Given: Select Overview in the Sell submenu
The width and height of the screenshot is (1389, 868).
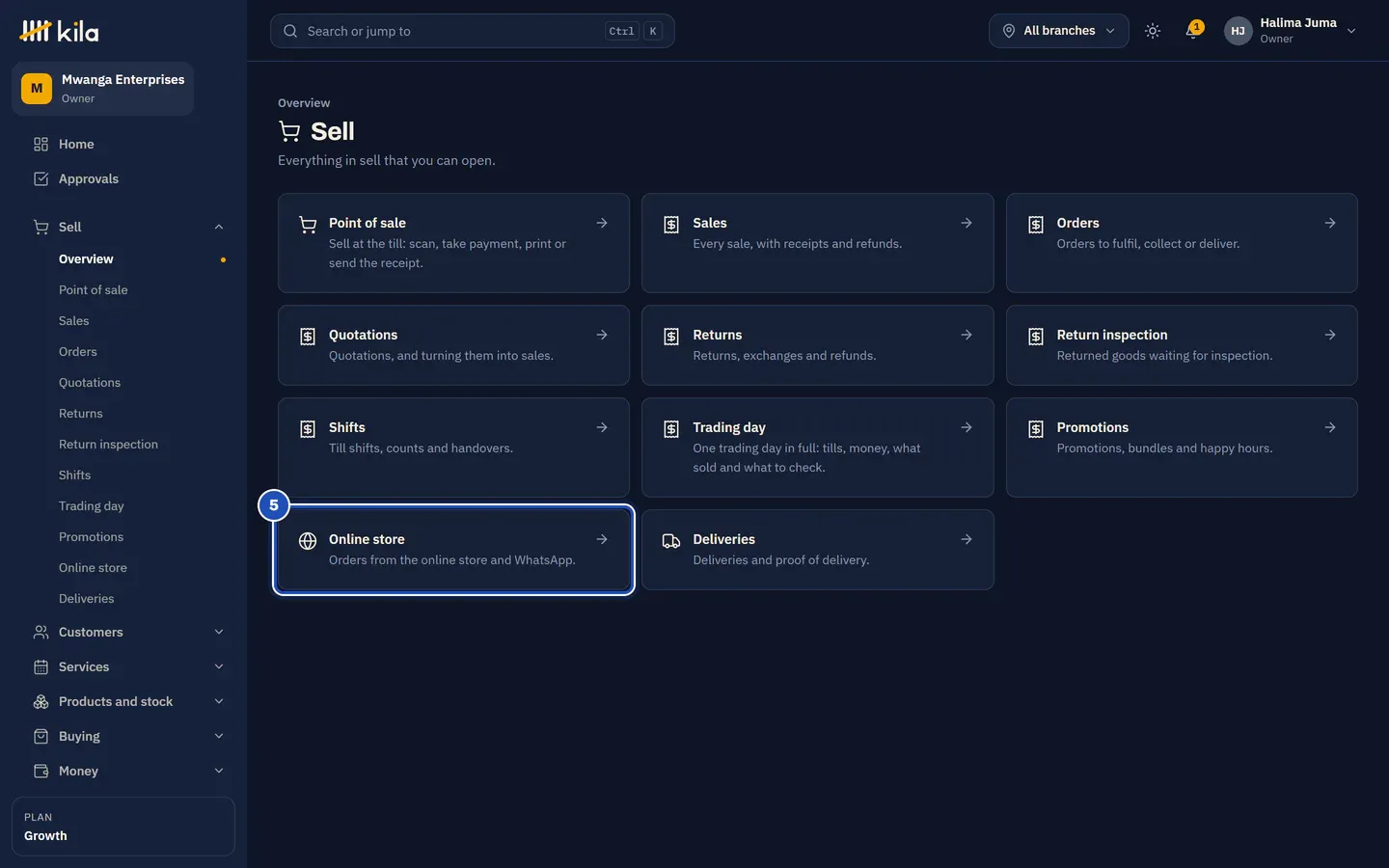Looking at the screenshot, I should coord(86,258).
